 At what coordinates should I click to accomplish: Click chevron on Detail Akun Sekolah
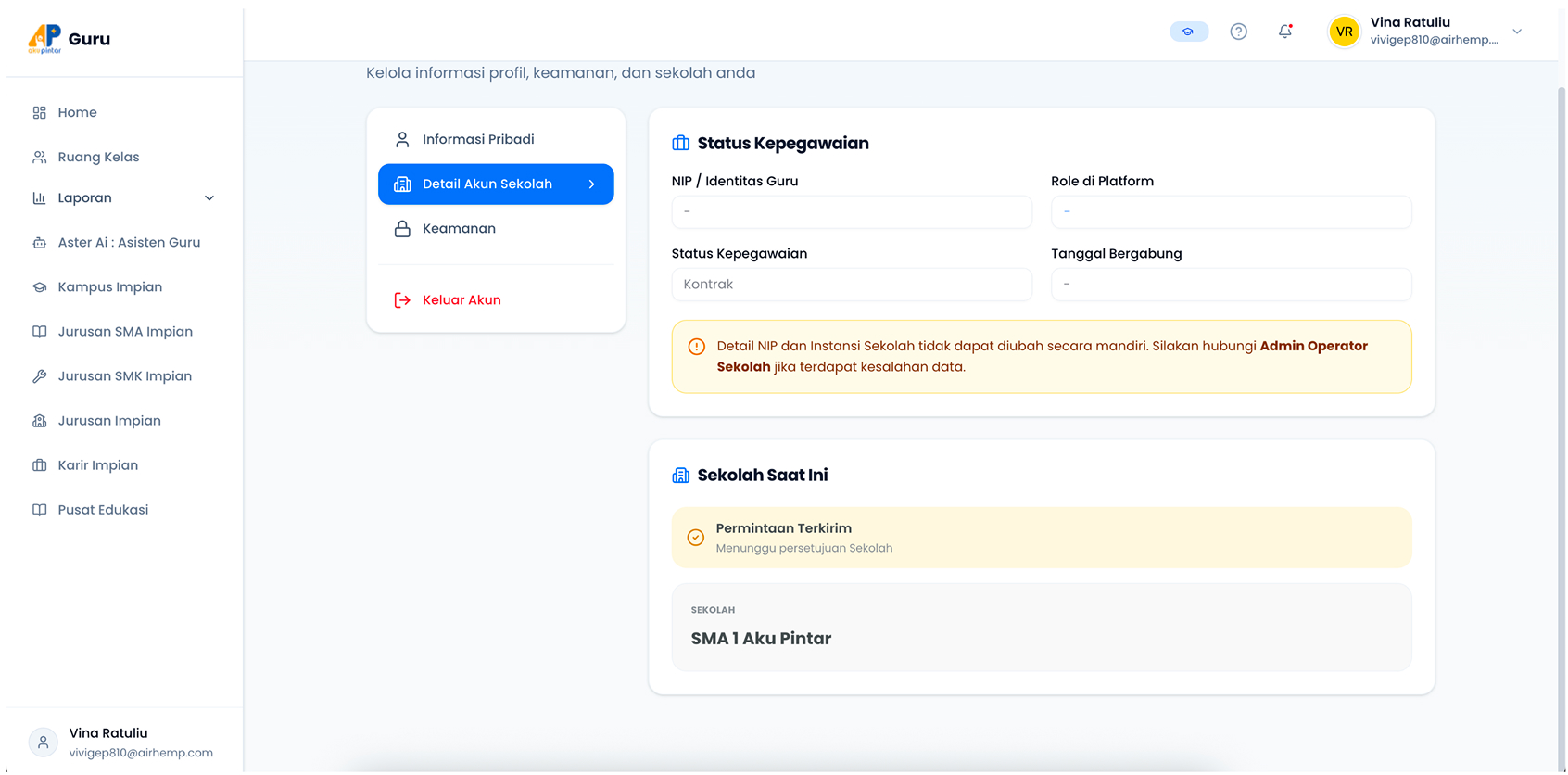tap(591, 184)
